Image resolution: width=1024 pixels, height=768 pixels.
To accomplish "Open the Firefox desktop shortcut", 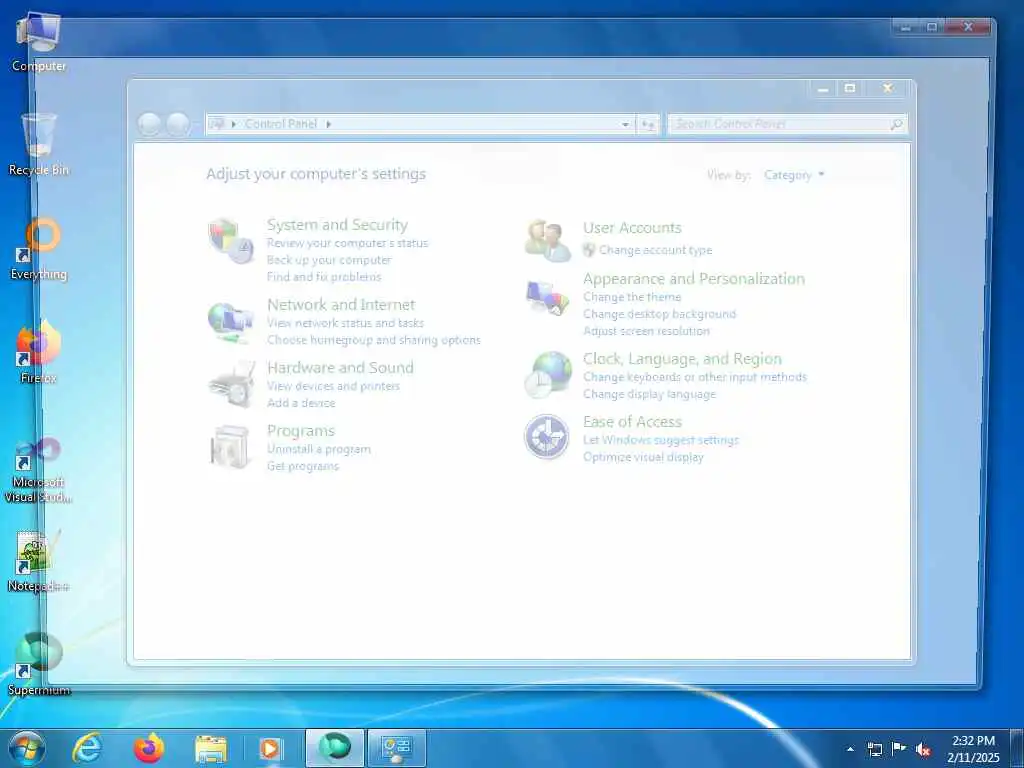I will pos(39,352).
